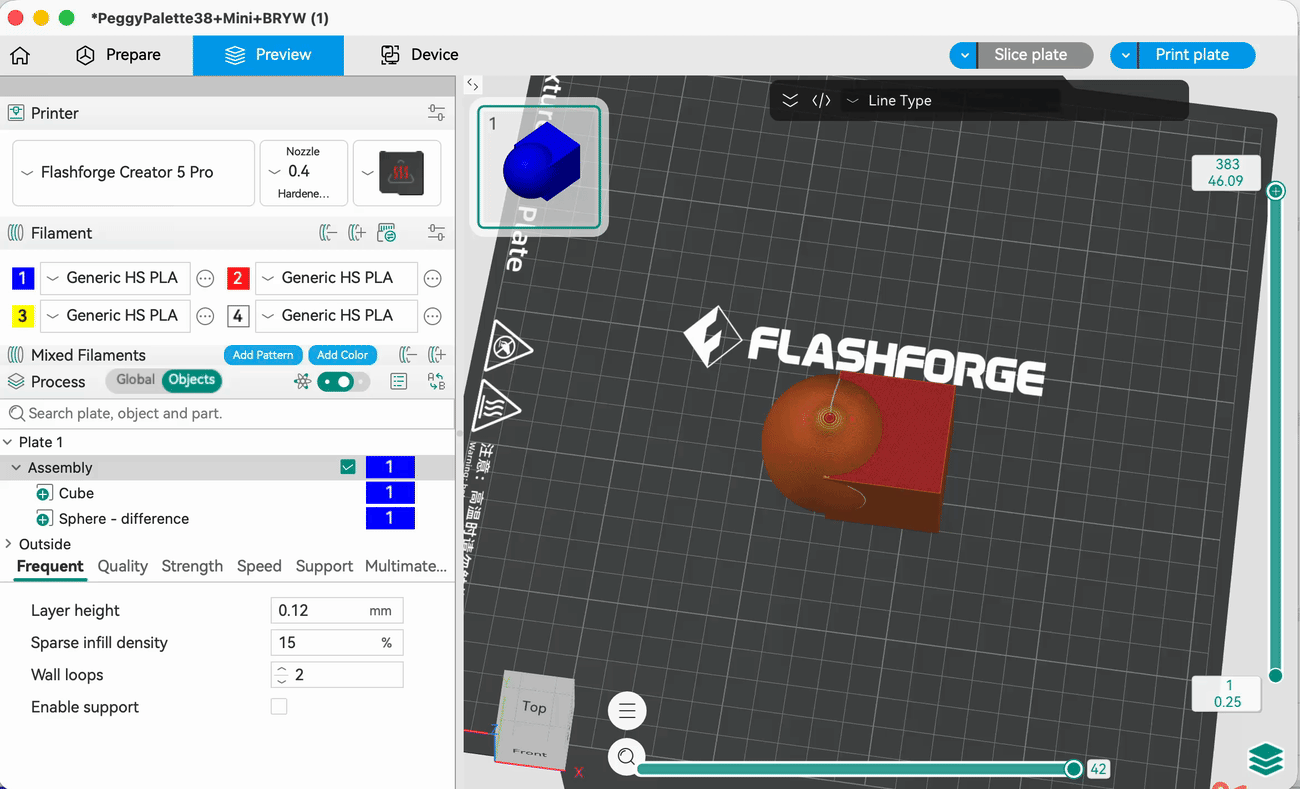Switch Process scope to Global
The width and height of the screenshot is (1300, 789).
pos(135,380)
